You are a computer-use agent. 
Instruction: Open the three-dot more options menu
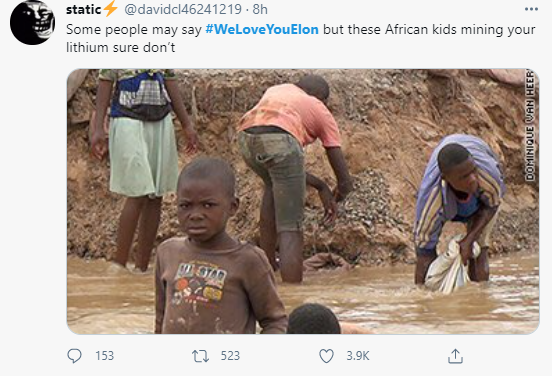click(x=531, y=9)
